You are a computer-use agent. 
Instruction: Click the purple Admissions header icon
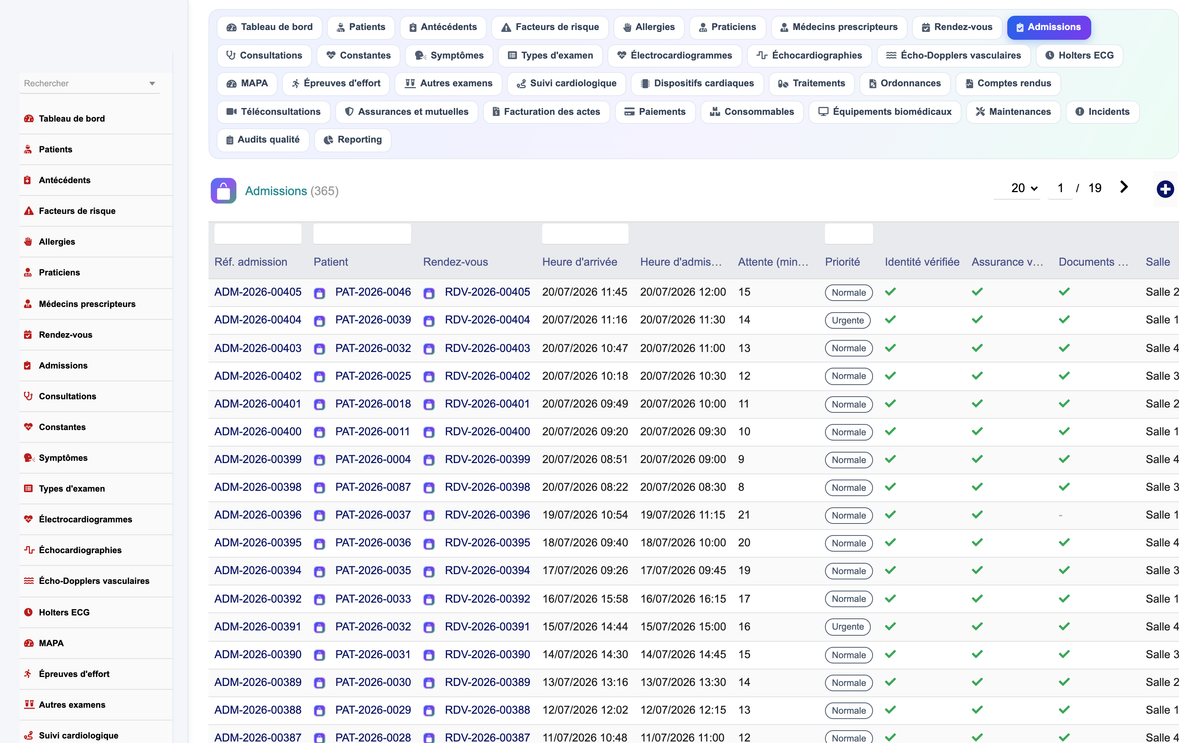point(223,190)
